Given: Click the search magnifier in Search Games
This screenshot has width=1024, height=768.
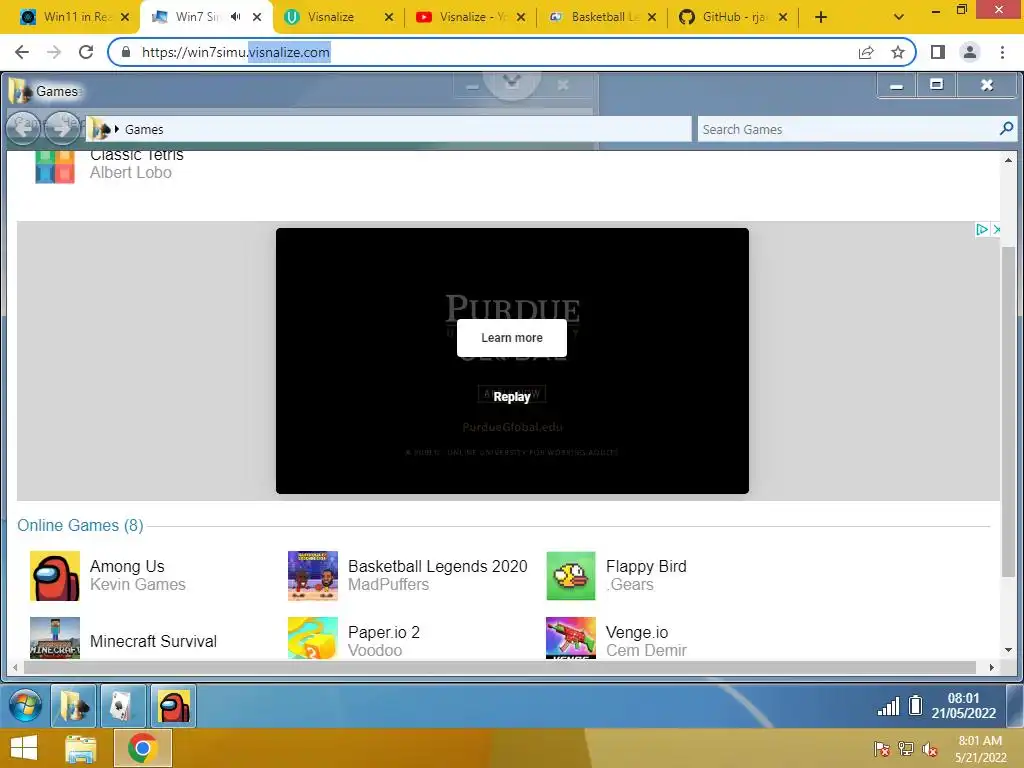Looking at the screenshot, I should coord(1006,129).
